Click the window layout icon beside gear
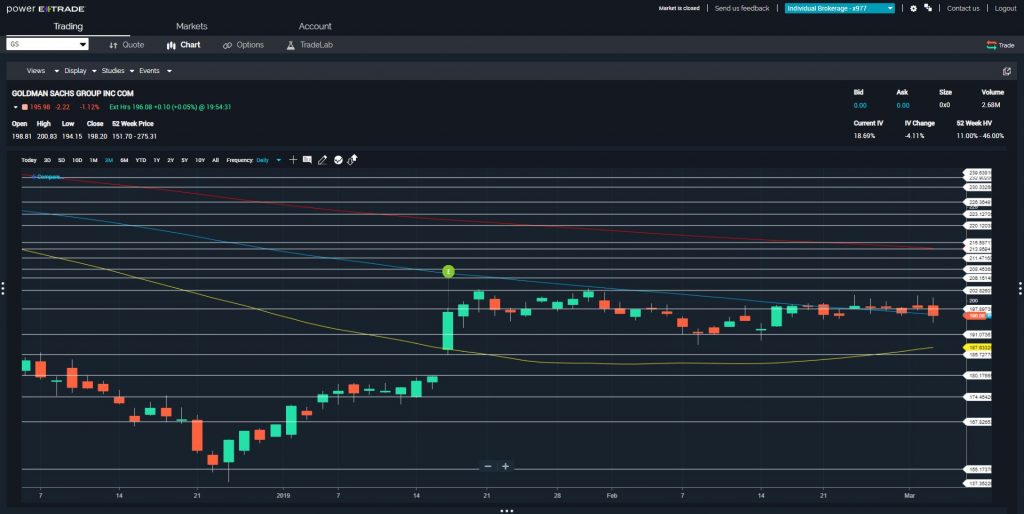This screenshot has height=514, width=1024. tap(928, 8)
